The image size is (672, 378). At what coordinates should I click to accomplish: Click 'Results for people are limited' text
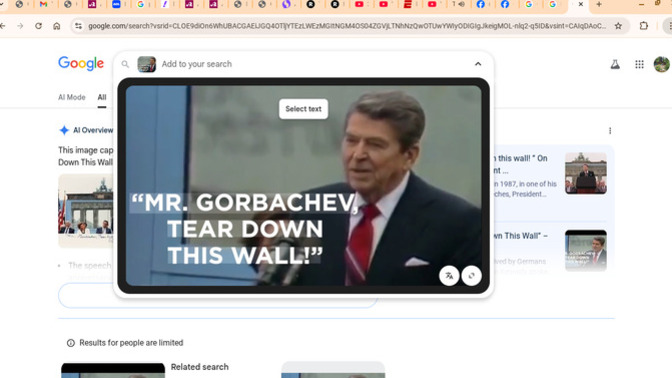pyautogui.click(x=131, y=343)
